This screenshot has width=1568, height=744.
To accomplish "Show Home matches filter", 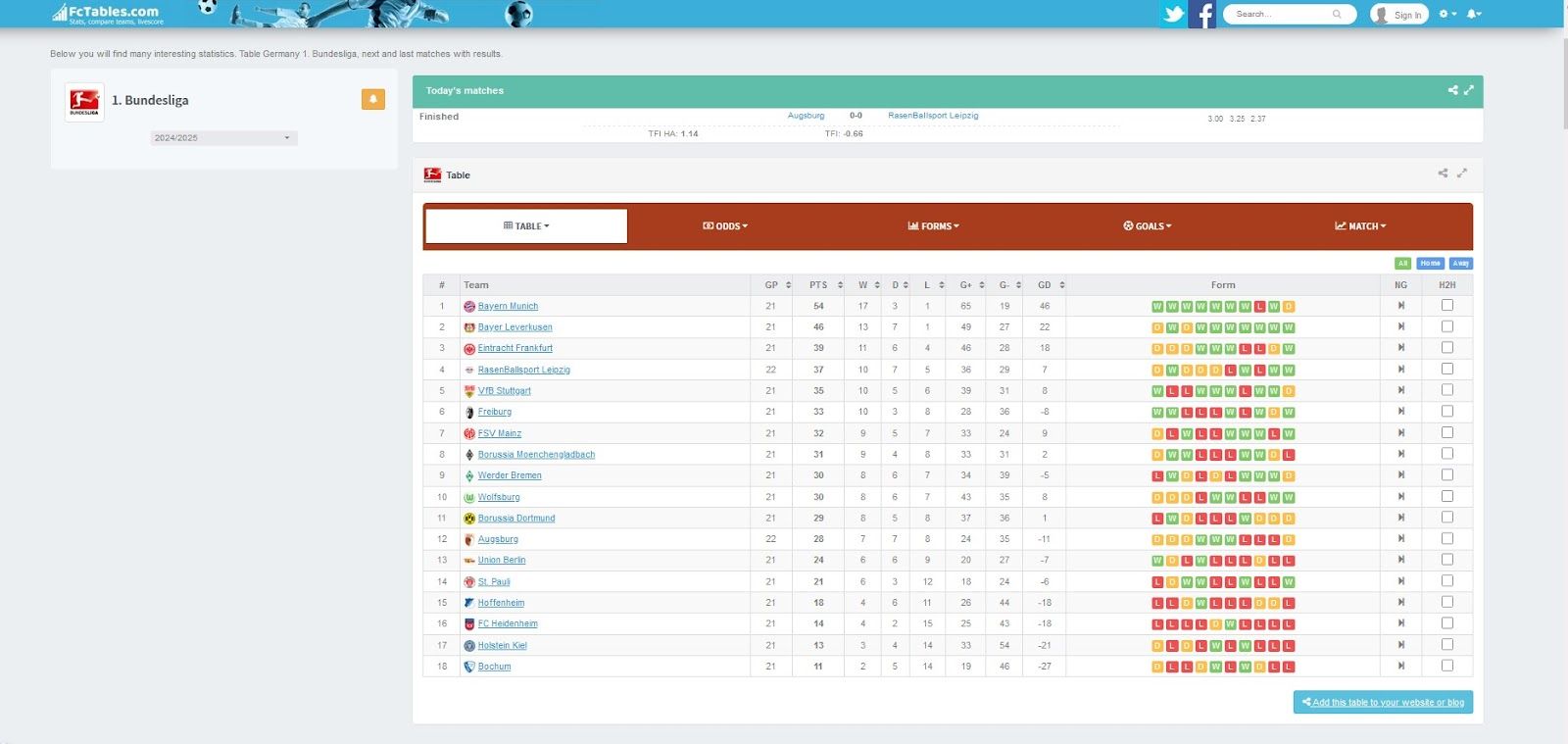I will pyautogui.click(x=1431, y=263).
